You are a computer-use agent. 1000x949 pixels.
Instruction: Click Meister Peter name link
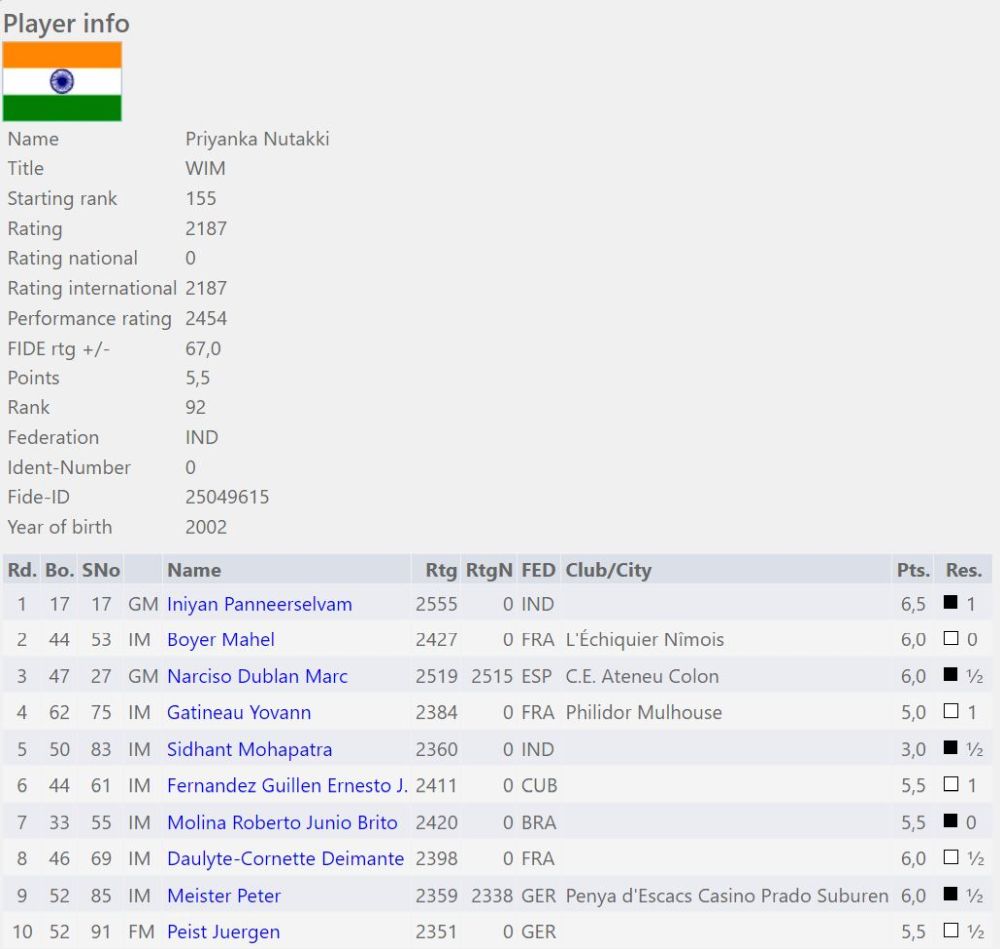223,896
